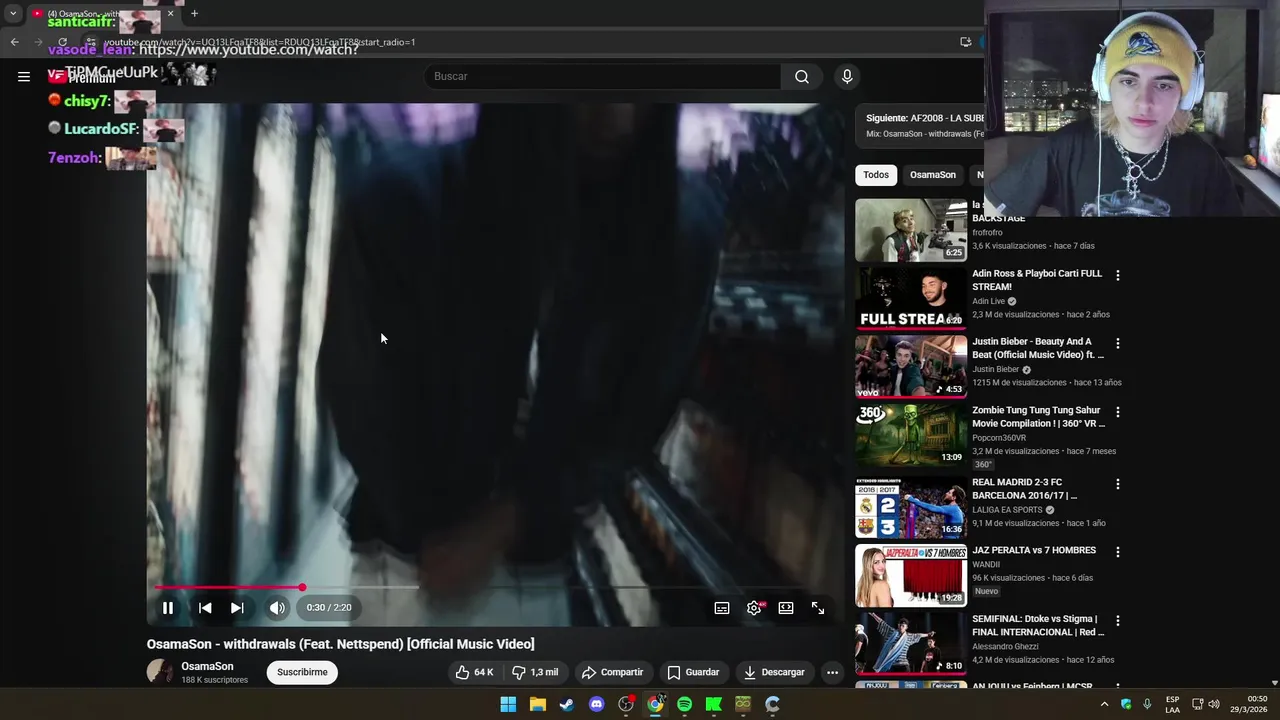Open options for JAZ PERALTA vs 7 HOMBRES

(x=1118, y=552)
